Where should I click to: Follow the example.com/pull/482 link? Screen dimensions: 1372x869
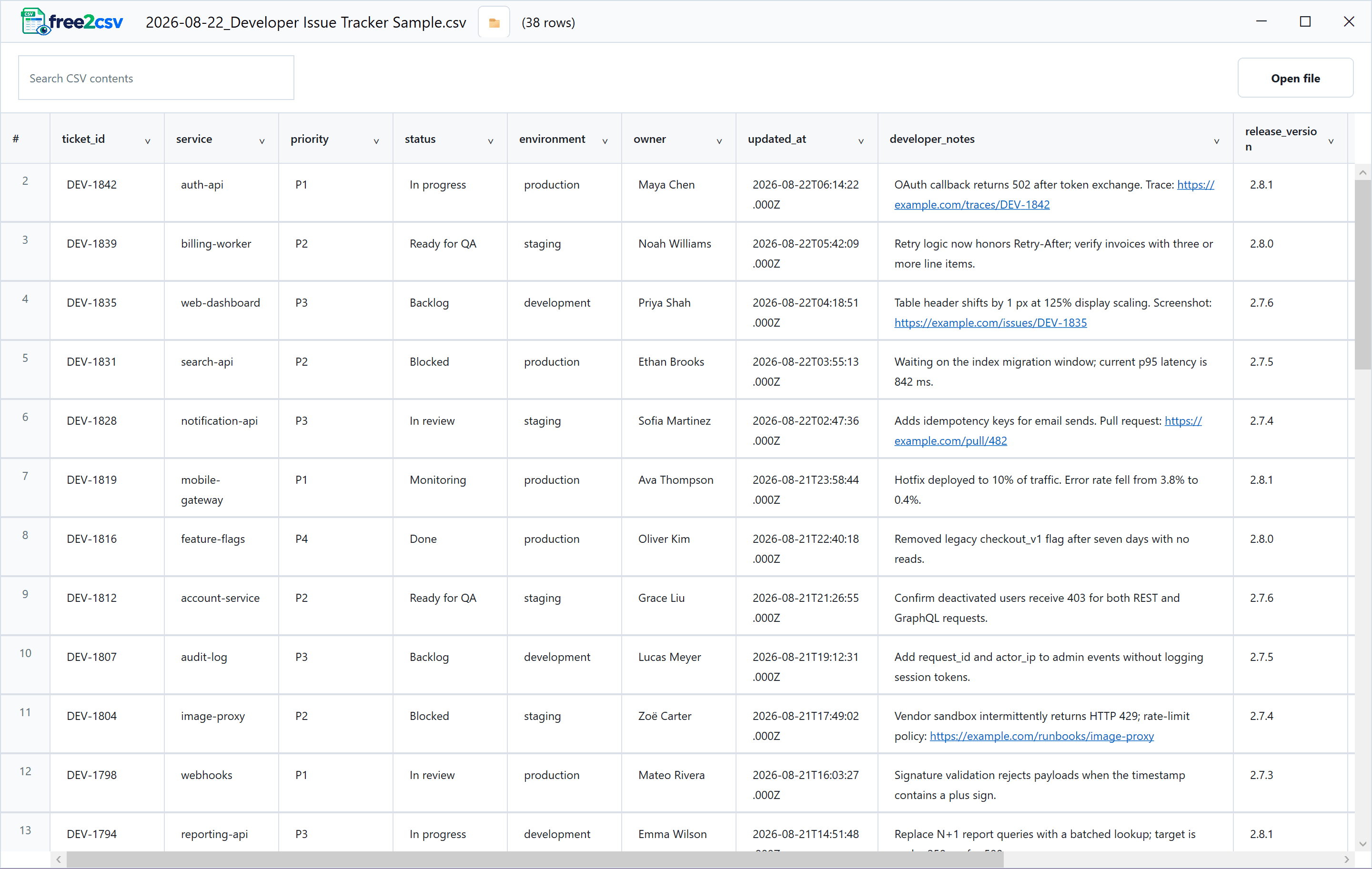[950, 441]
